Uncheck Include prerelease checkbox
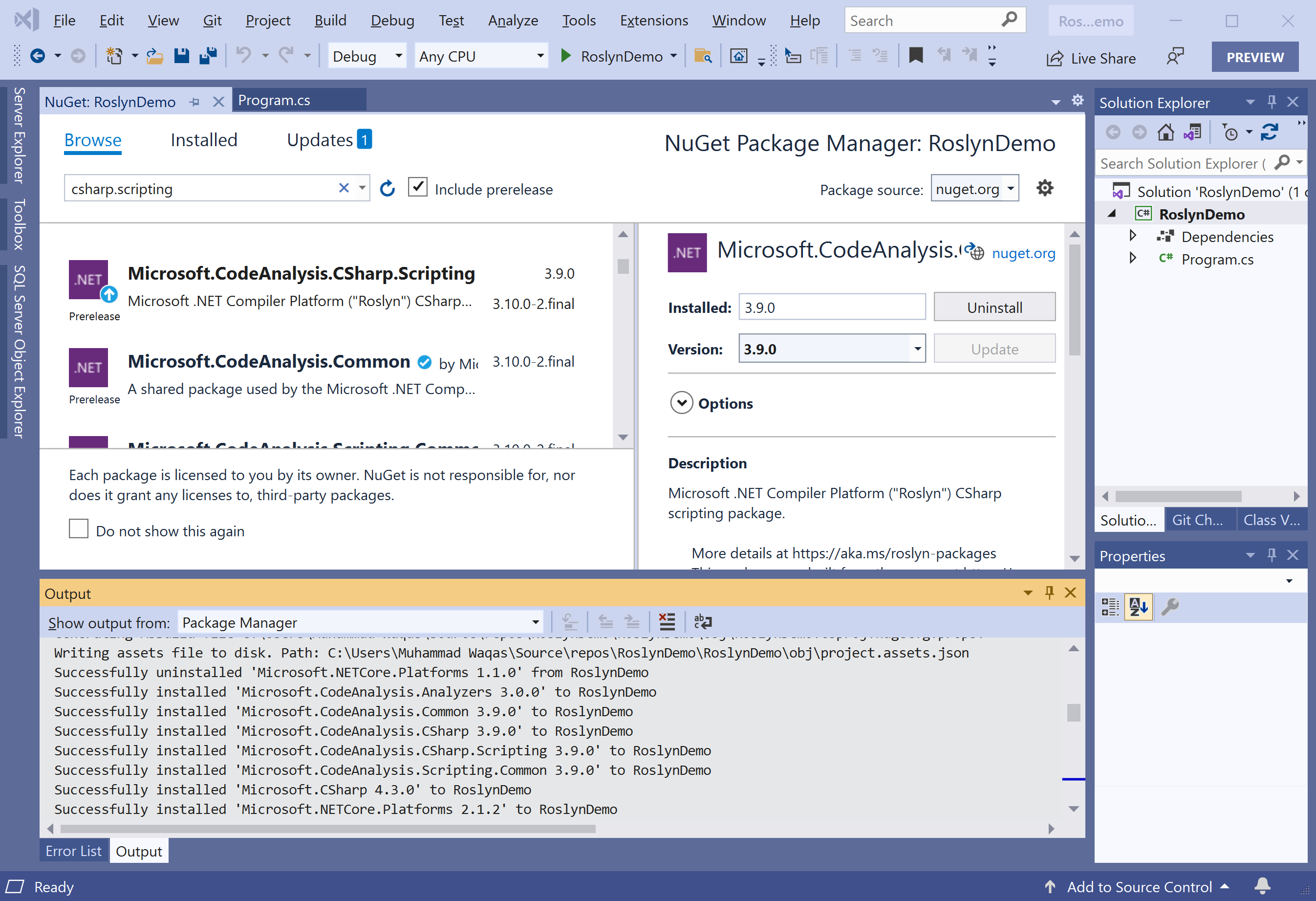 417,188
